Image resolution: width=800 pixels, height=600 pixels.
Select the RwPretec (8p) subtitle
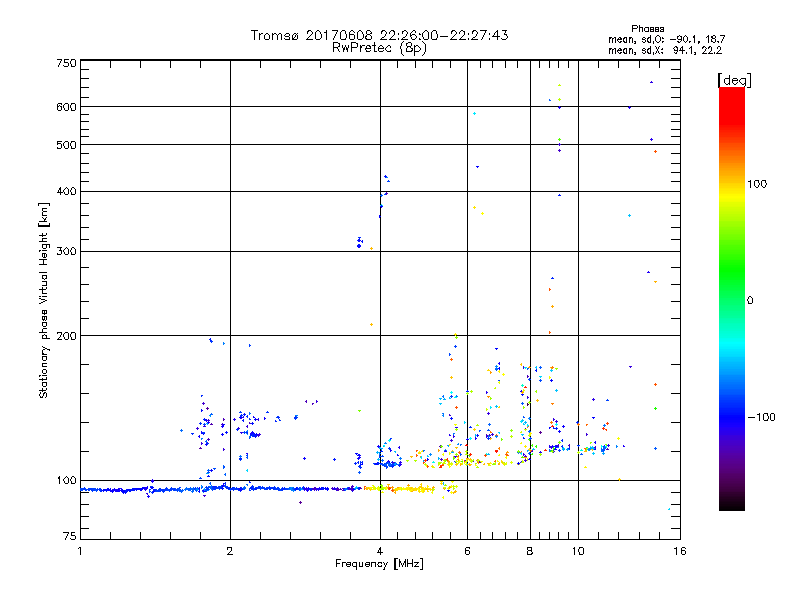[x=379, y=47]
